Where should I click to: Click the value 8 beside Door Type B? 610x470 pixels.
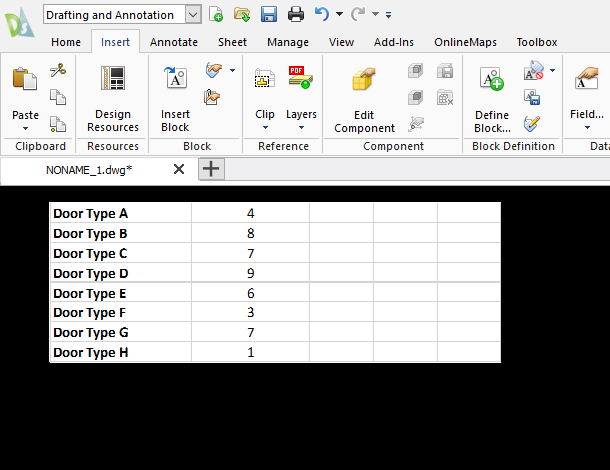pyautogui.click(x=251, y=233)
